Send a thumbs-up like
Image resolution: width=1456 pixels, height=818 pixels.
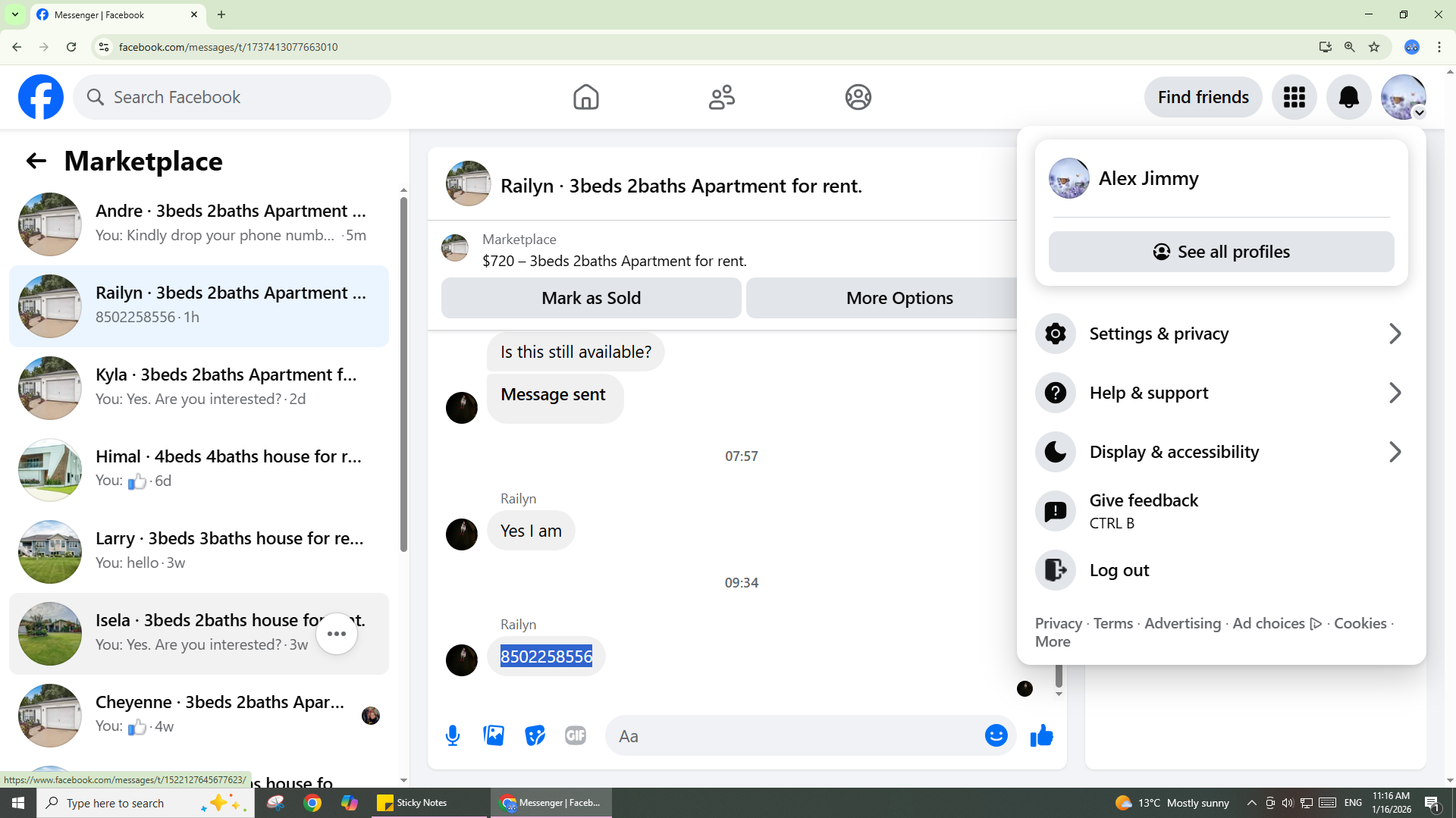tap(1042, 735)
